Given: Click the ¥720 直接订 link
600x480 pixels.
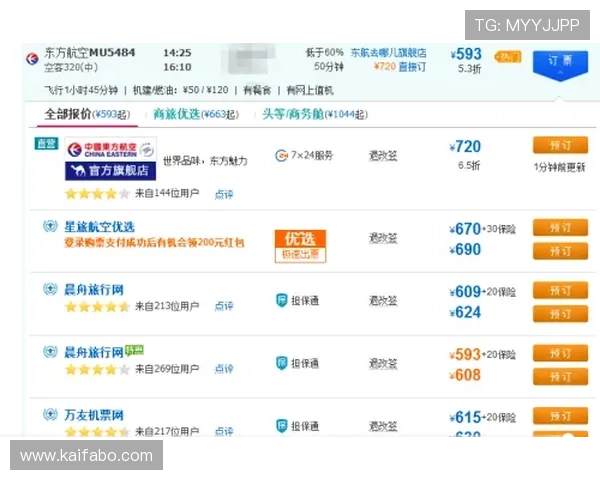Looking at the screenshot, I should [x=399, y=67].
